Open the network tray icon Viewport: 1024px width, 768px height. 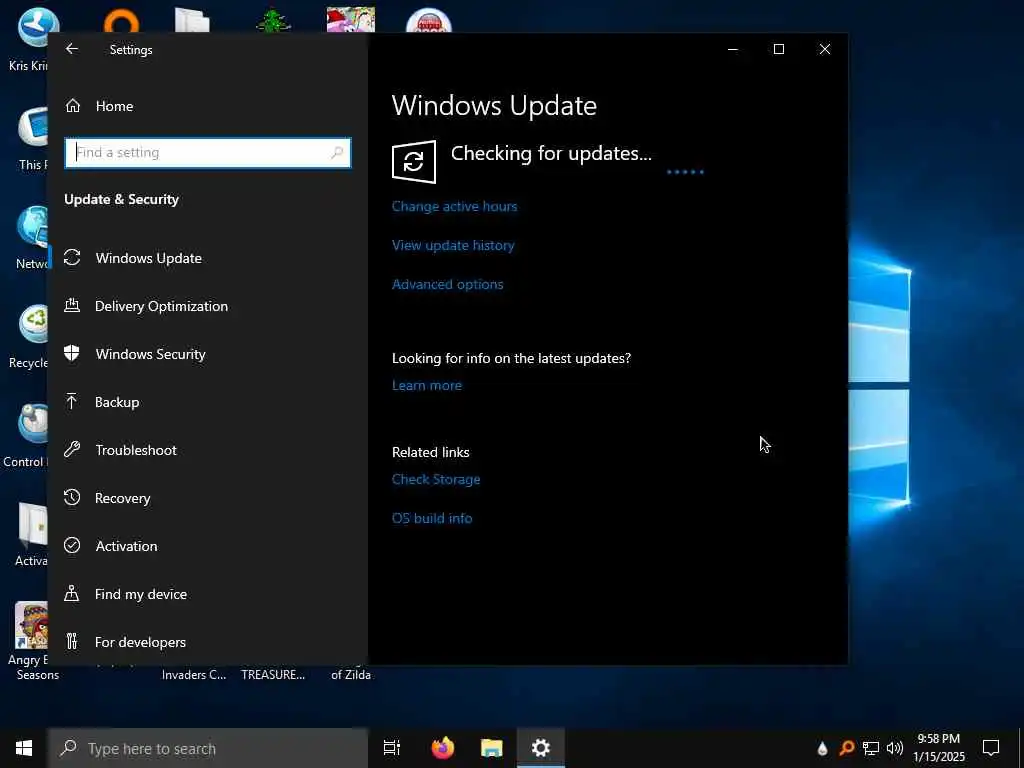[871, 748]
